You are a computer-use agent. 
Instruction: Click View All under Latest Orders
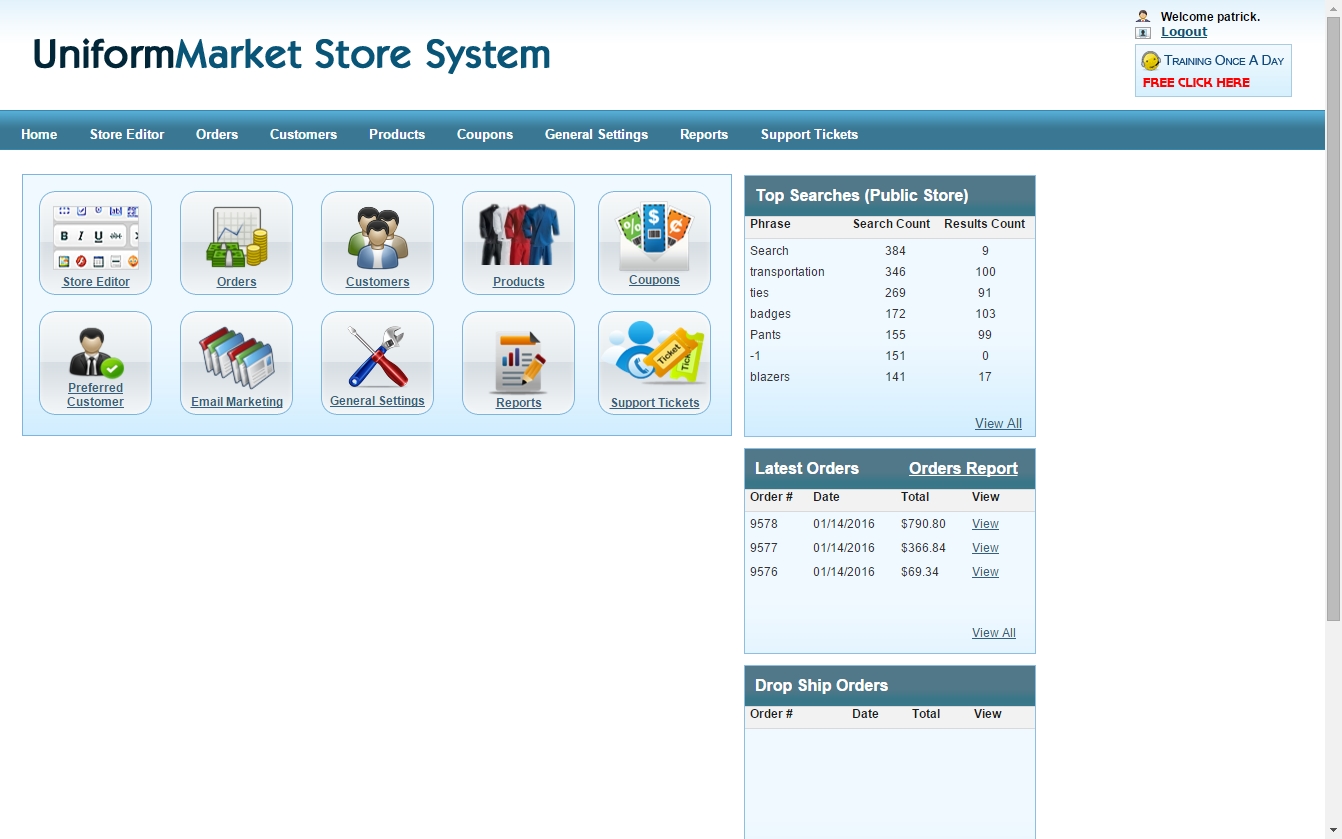click(994, 633)
